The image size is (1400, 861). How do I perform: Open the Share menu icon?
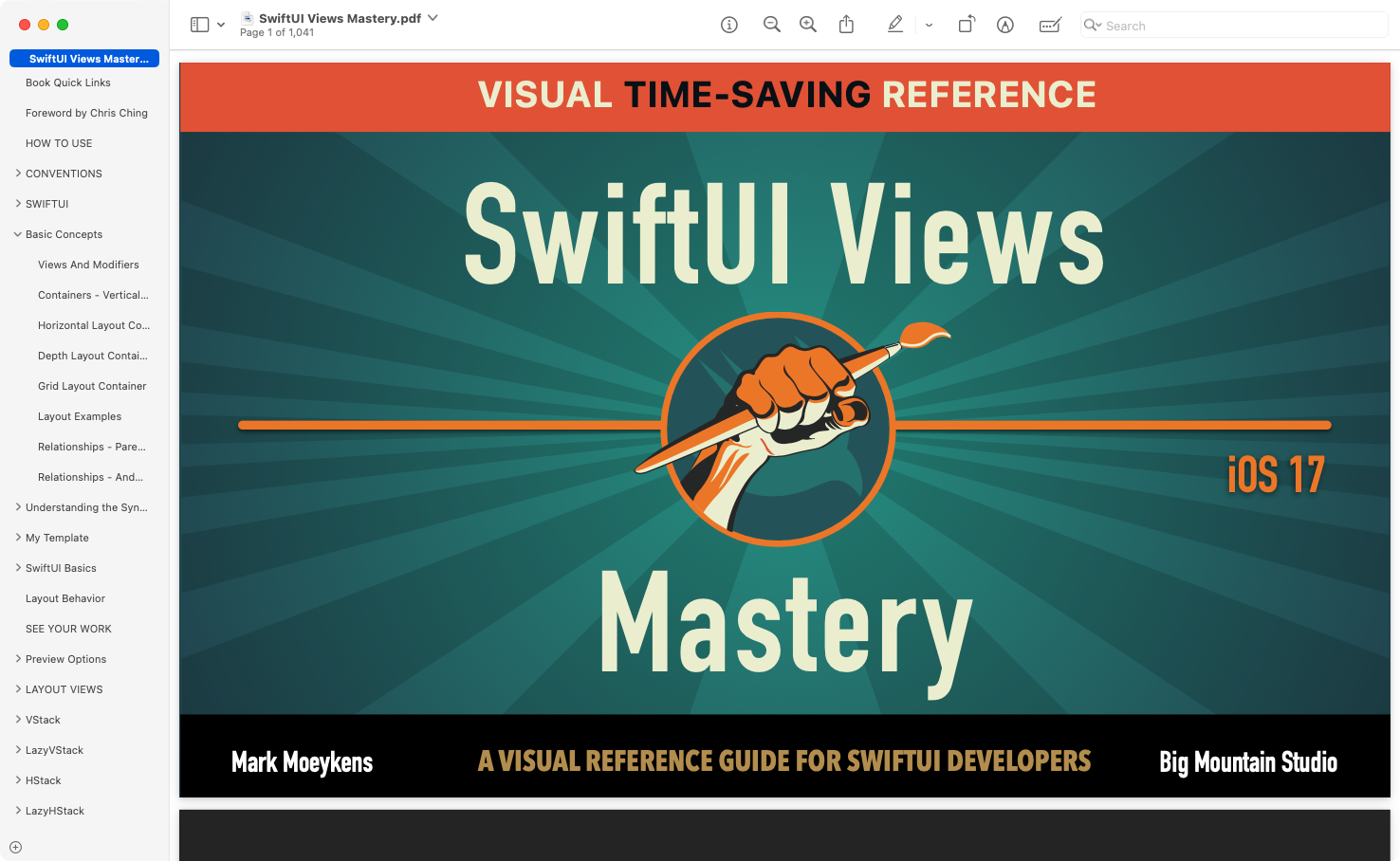pos(846,26)
